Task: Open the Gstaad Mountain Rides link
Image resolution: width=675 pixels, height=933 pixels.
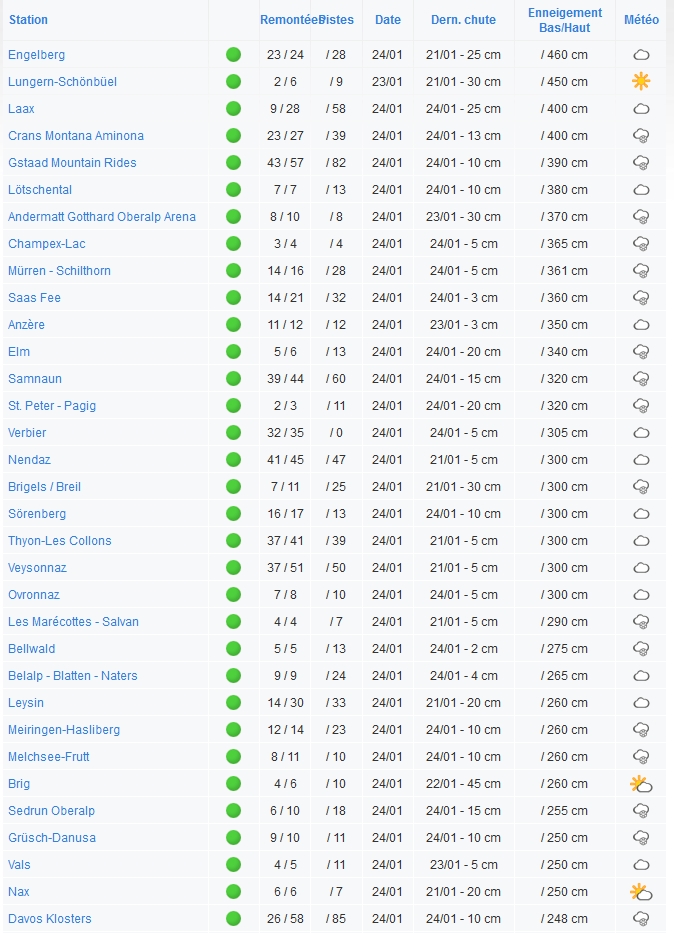Action: (x=72, y=162)
